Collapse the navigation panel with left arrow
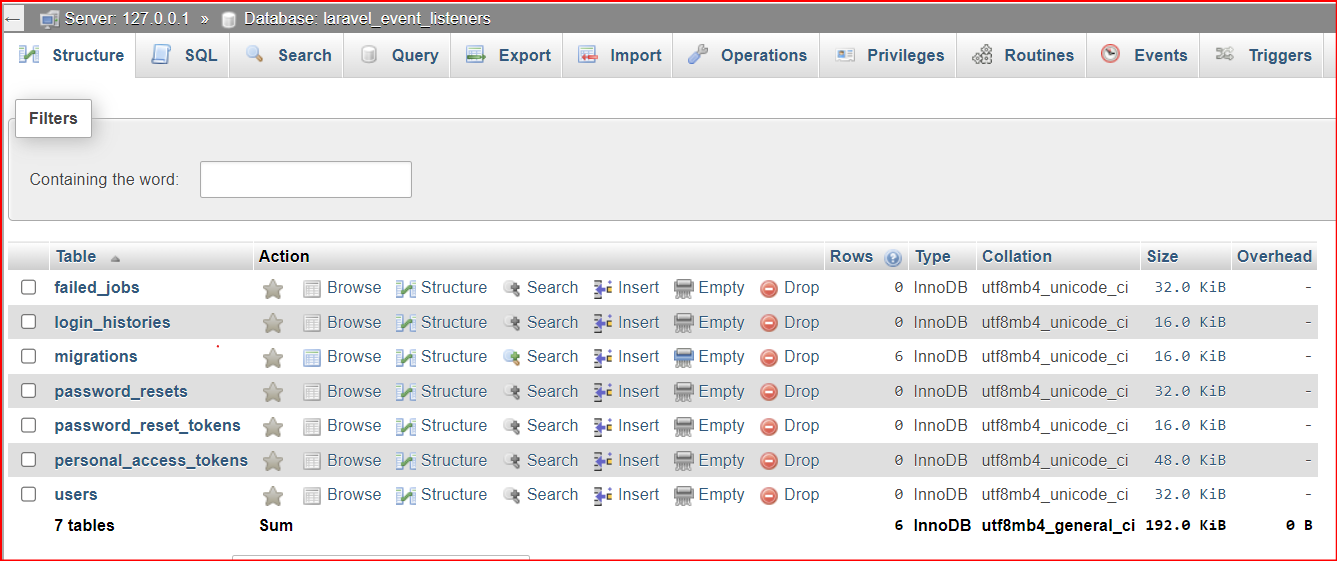Screen dimensions: 1337x561 point(13,19)
